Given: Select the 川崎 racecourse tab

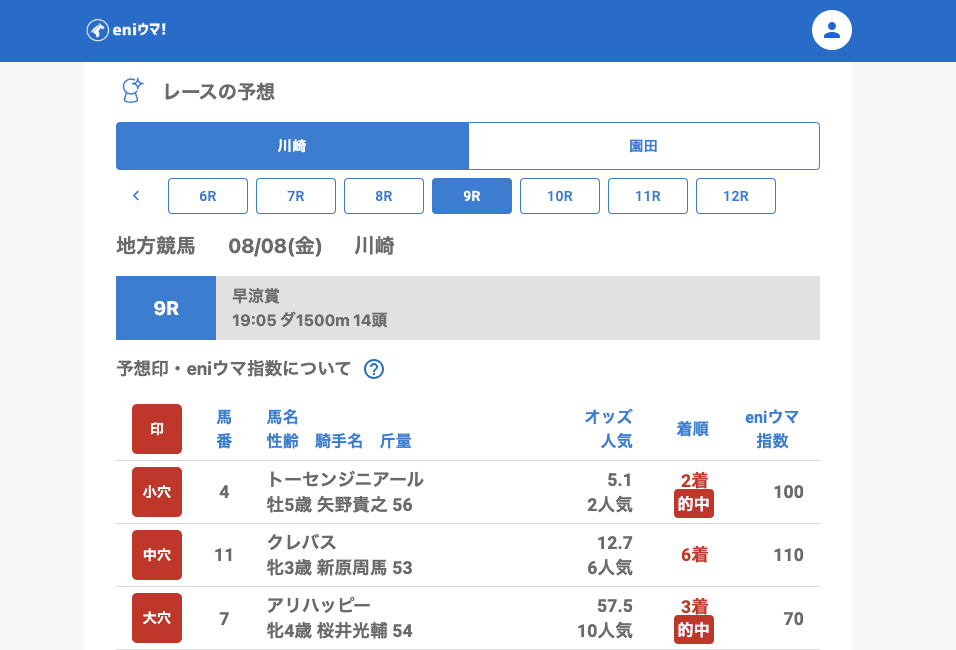Looking at the screenshot, I should tap(292, 146).
